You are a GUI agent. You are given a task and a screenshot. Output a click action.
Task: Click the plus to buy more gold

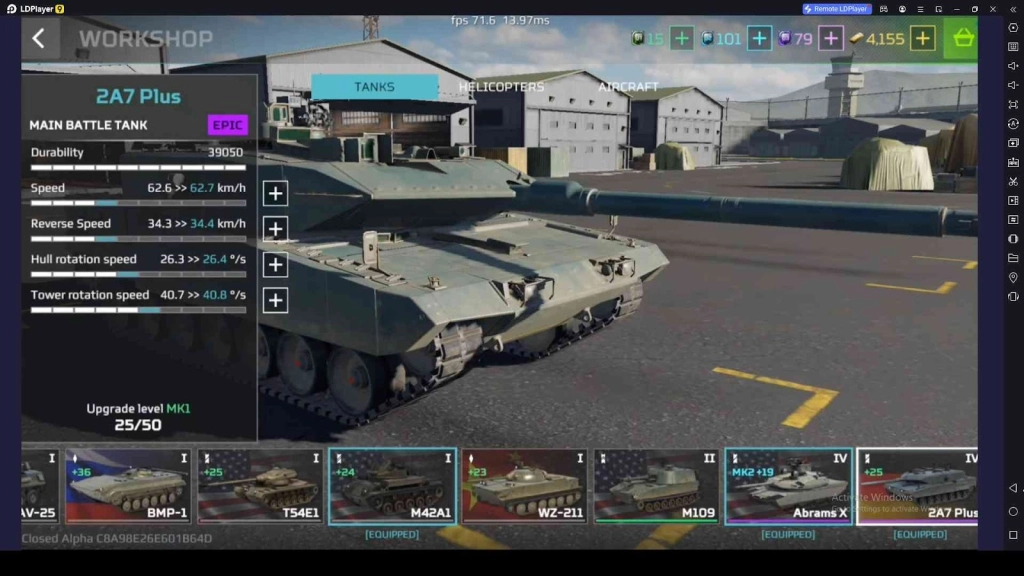point(923,38)
